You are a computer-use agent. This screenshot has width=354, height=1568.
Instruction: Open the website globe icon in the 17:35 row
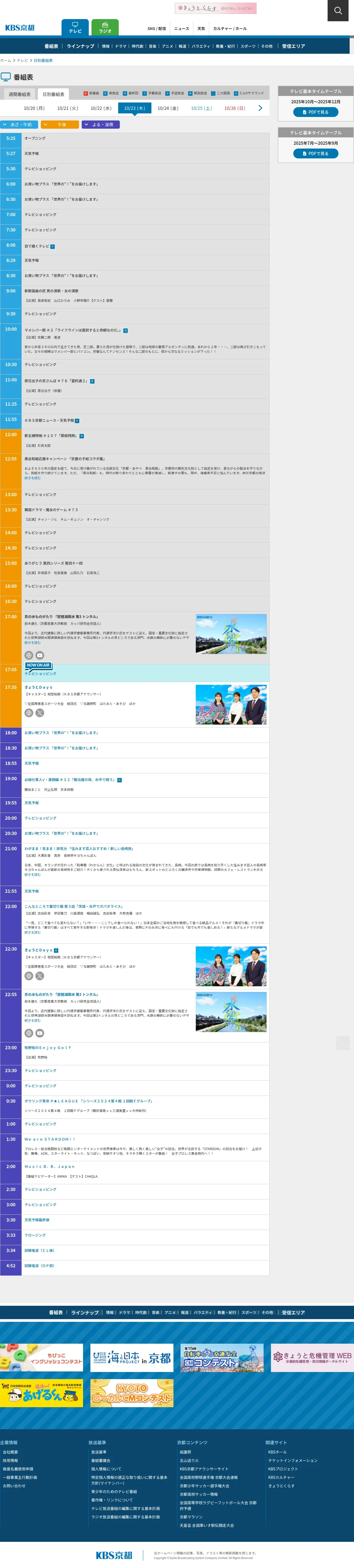[x=29, y=713]
